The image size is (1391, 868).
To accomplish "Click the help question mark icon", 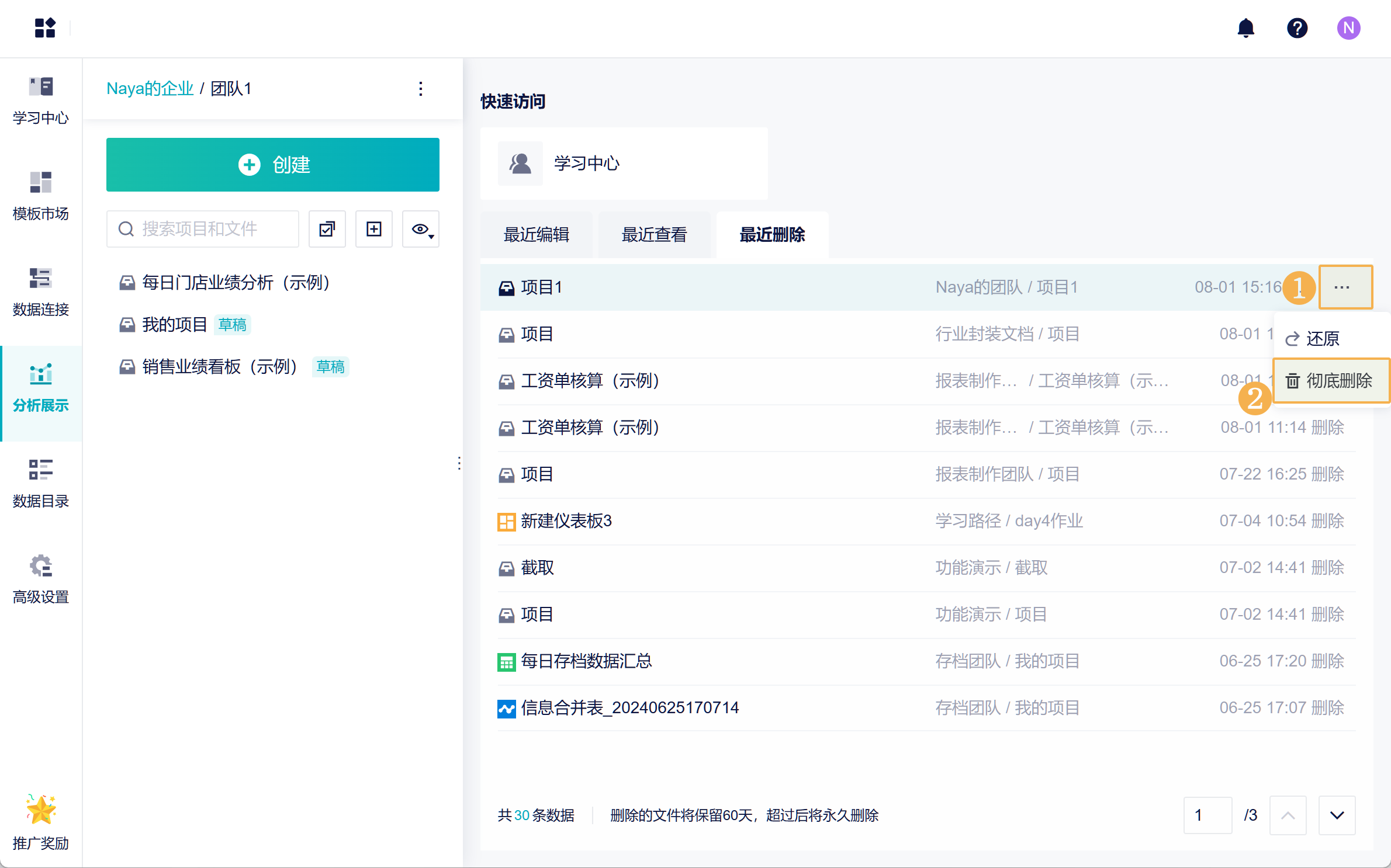I will (x=1297, y=28).
